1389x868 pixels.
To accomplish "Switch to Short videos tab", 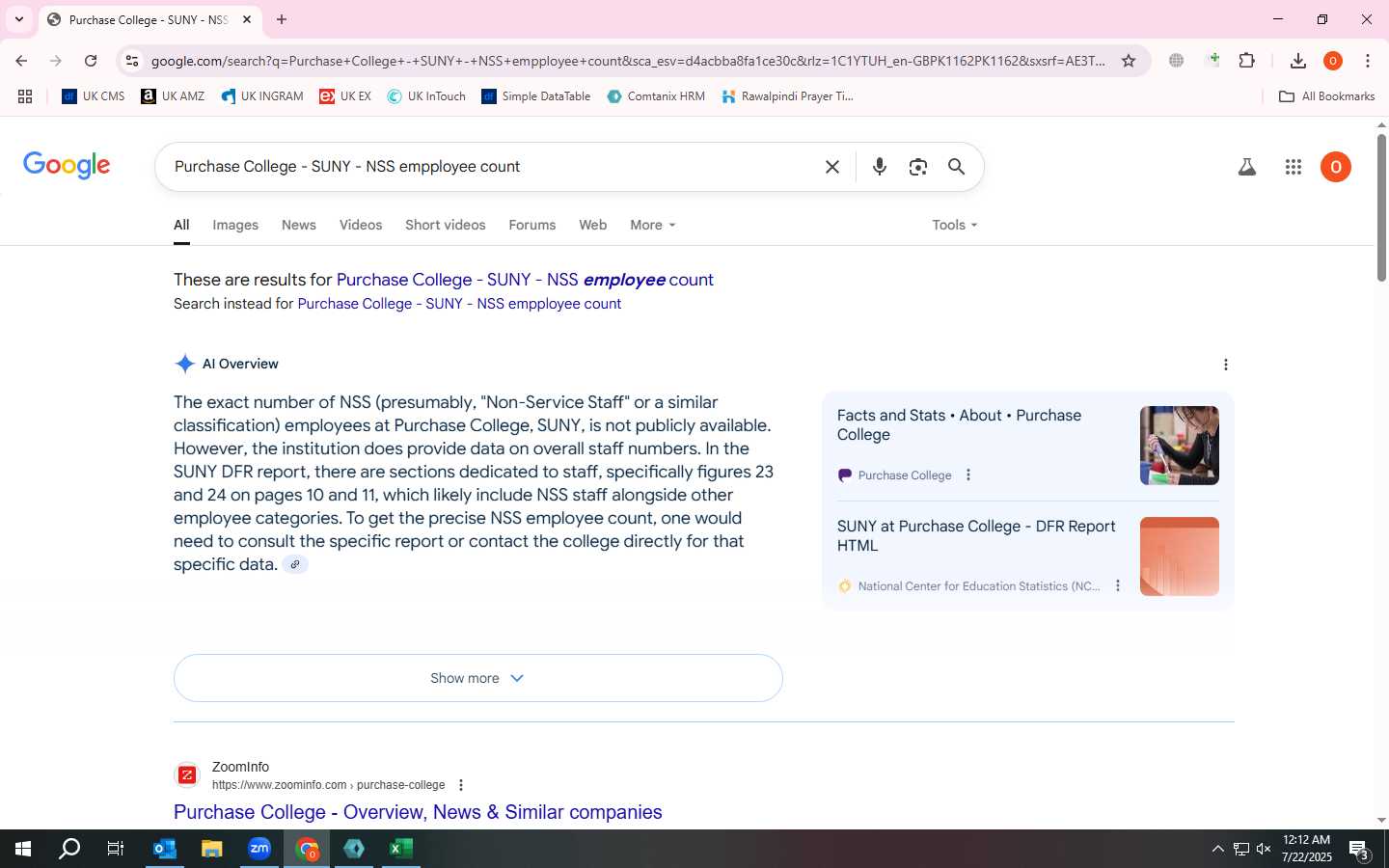I will point(446,225).
